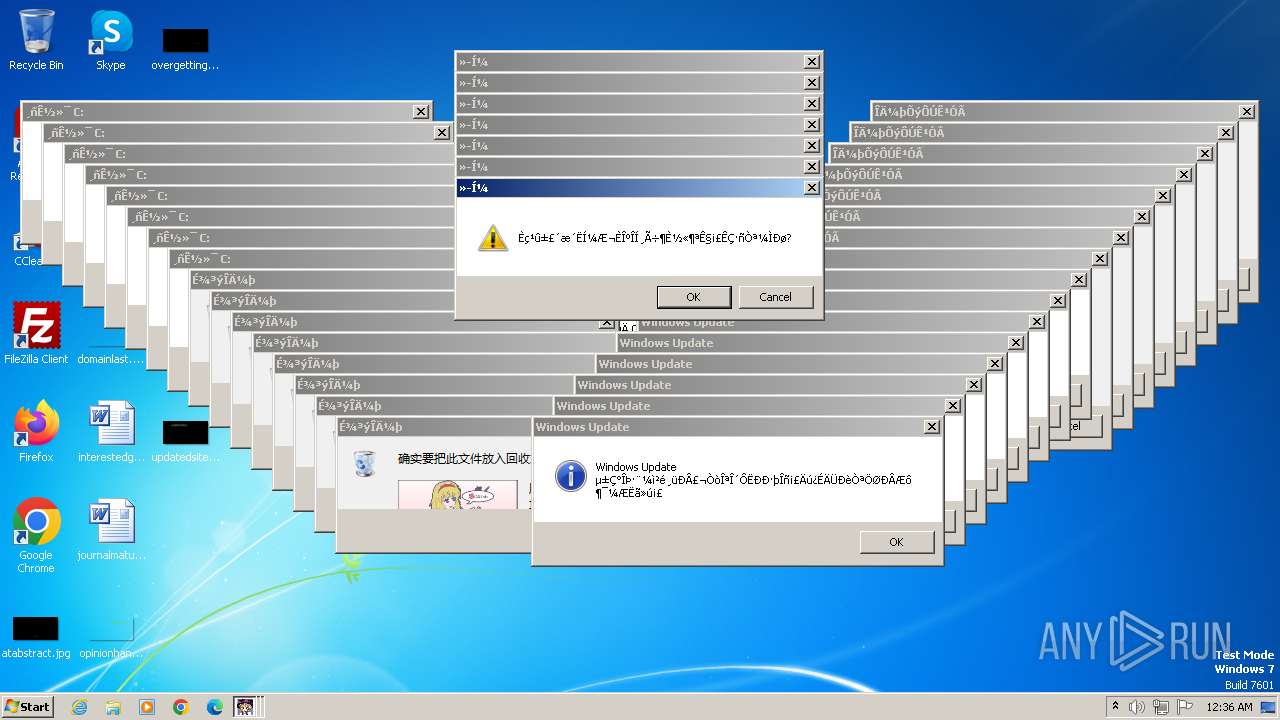Open Windows Media Player taskbar icon
This screenshot has width=1280, height=720.
pos(147,707)
